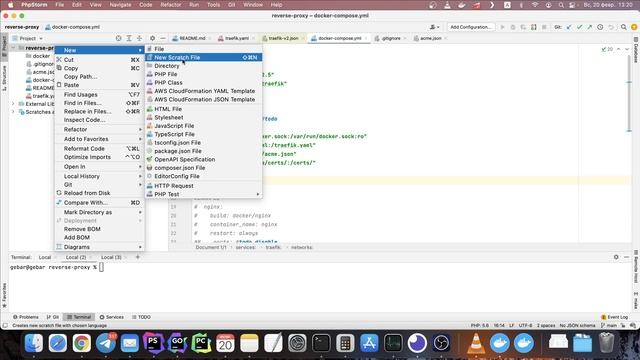Select Optimize Imports
The height and width of the screenshot is (360, 640).
click(x=100, y=157)
